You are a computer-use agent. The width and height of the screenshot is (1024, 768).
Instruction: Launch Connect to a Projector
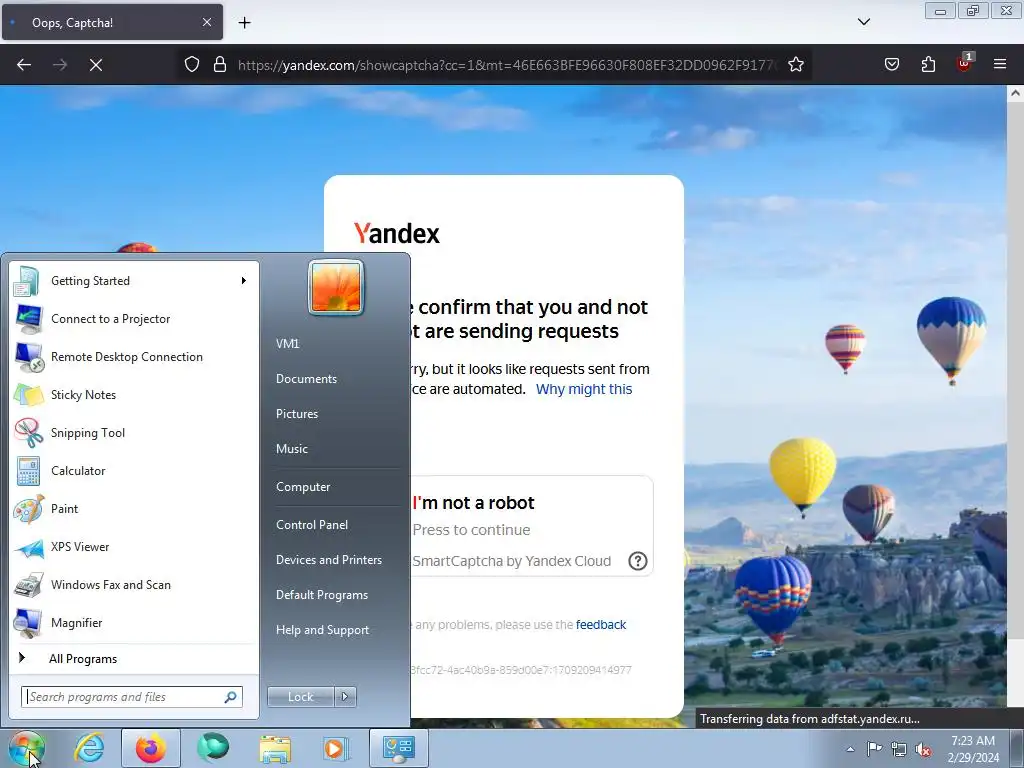pos(134,319)
